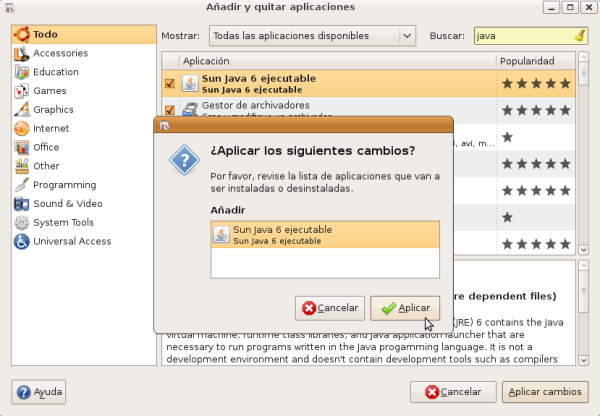
Task: Click the Ayuda help button
Action: pos(39,392)
